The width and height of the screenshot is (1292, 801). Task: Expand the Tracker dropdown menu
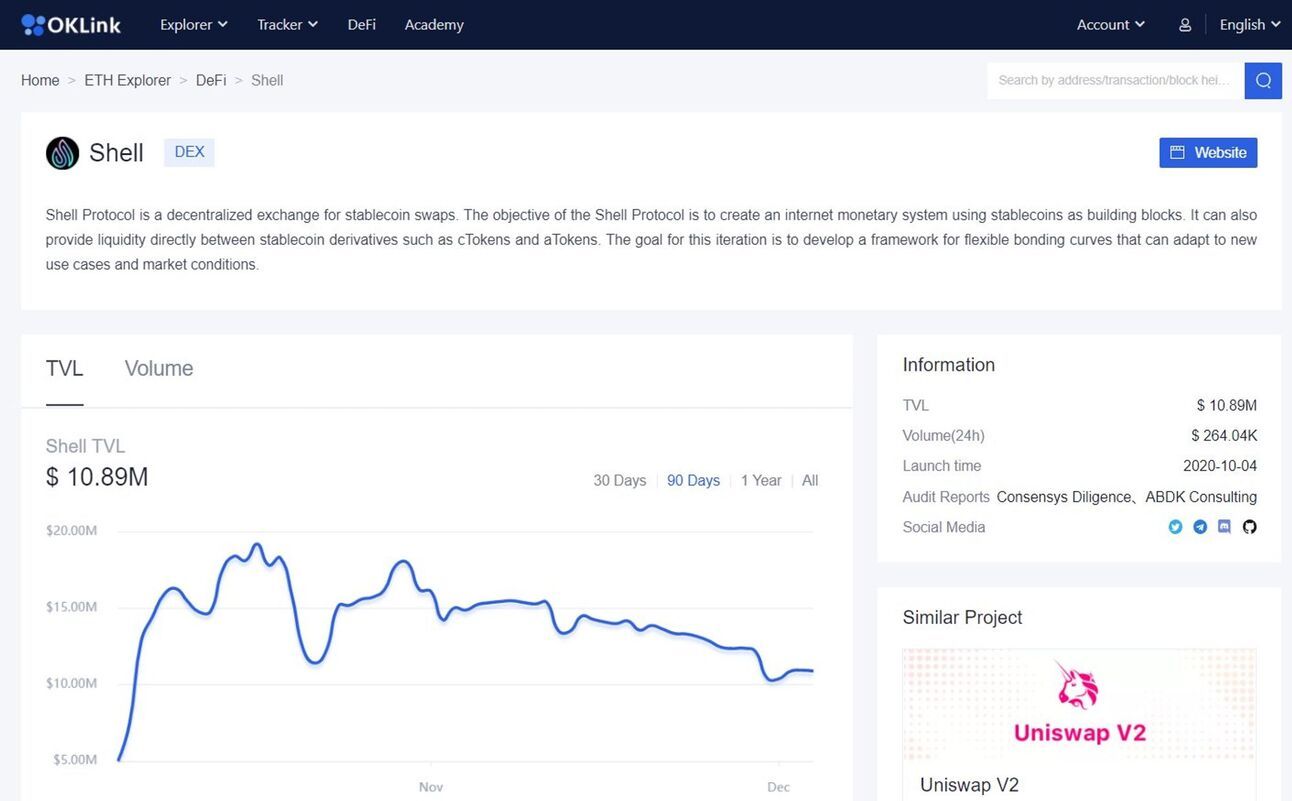point(288,25)
